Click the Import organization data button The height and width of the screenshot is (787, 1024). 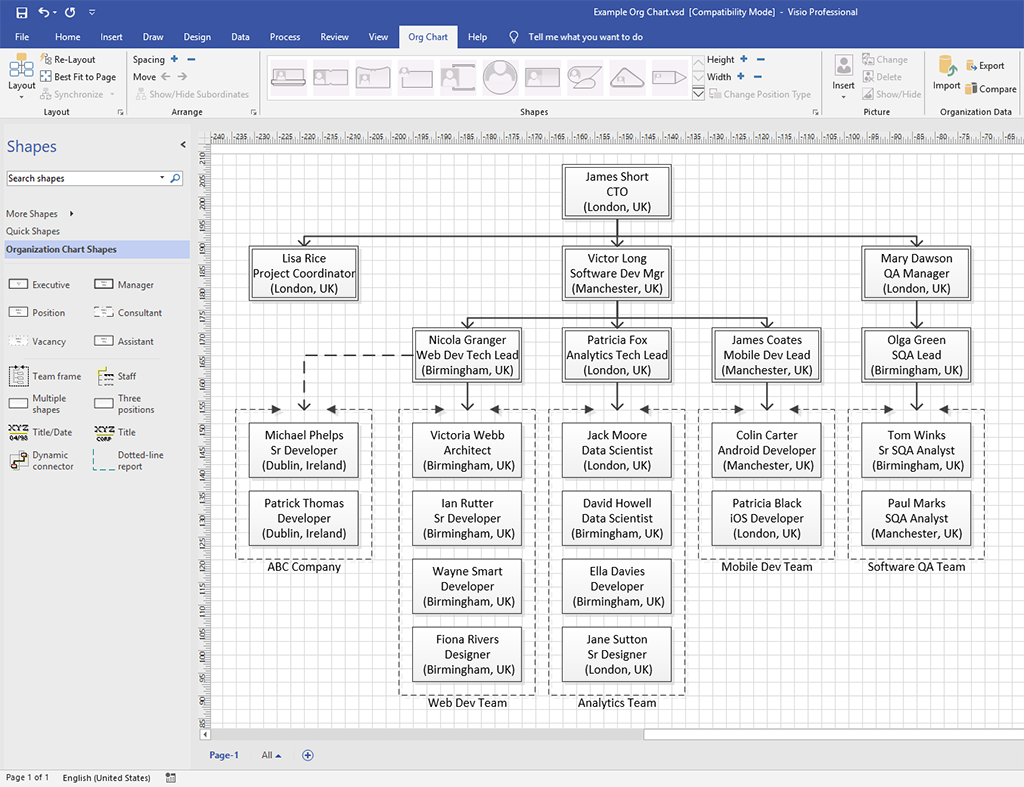[946, 72]
